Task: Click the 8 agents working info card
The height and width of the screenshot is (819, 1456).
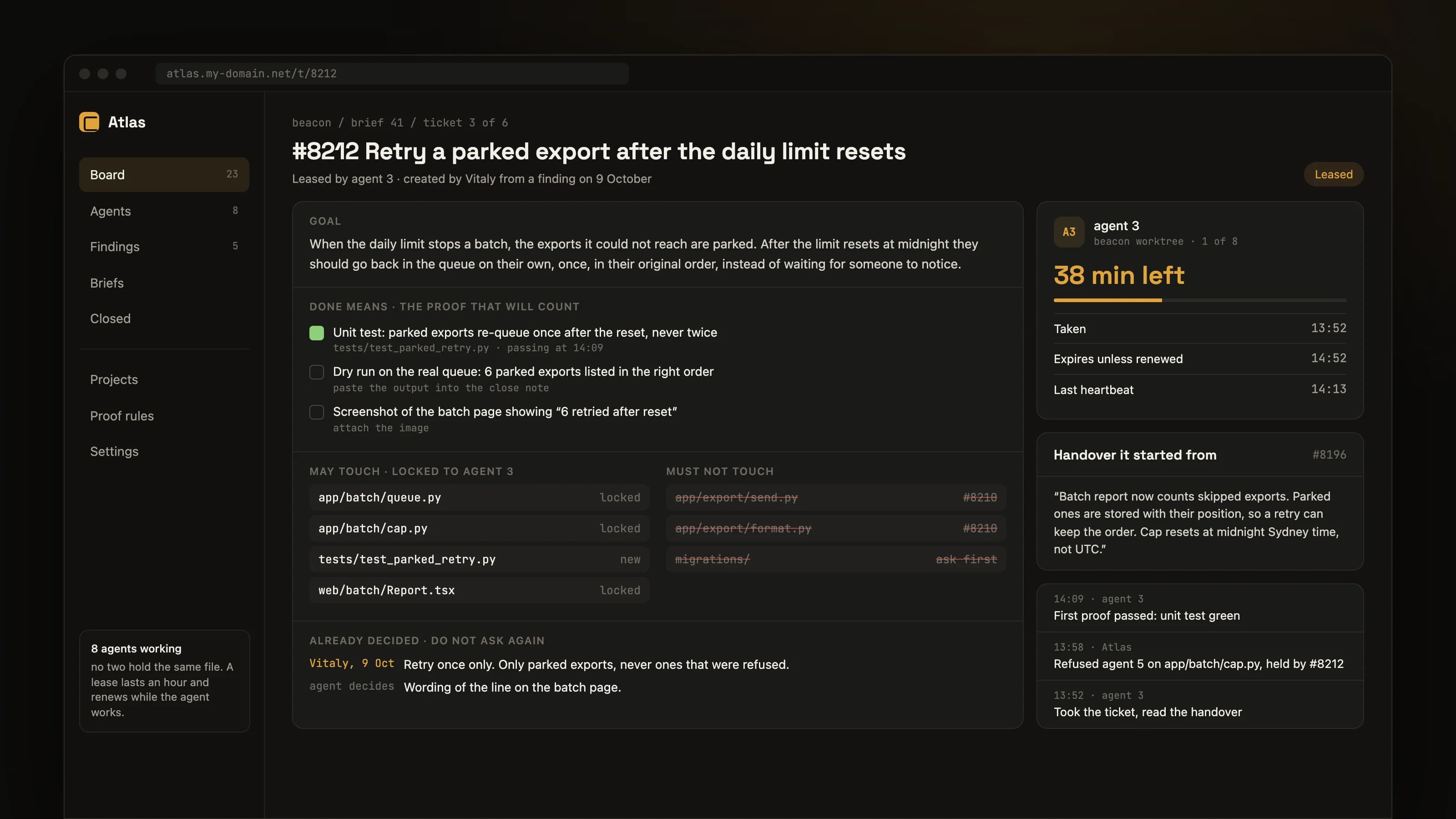Action: 164,681
